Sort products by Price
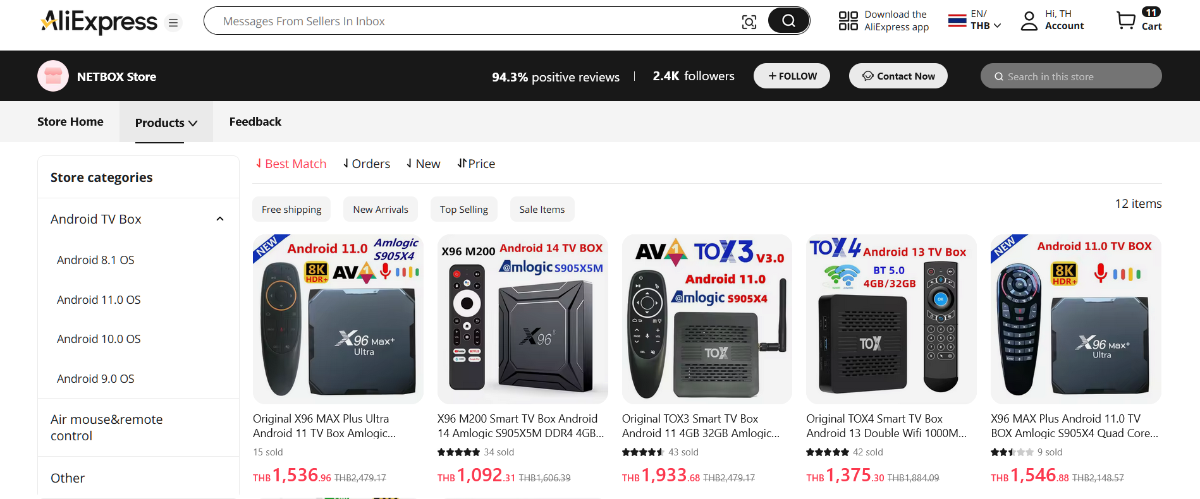The image size is (1200, 499). point(476,163)
